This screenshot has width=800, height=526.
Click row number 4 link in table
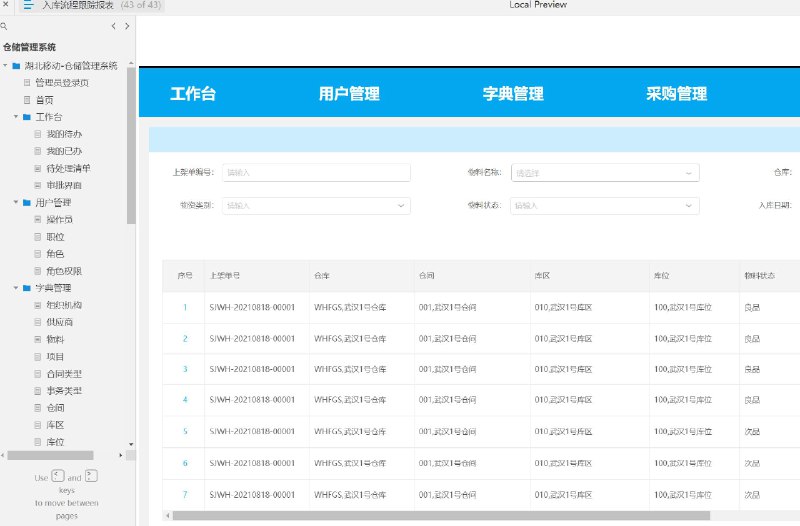coord(185,399)
